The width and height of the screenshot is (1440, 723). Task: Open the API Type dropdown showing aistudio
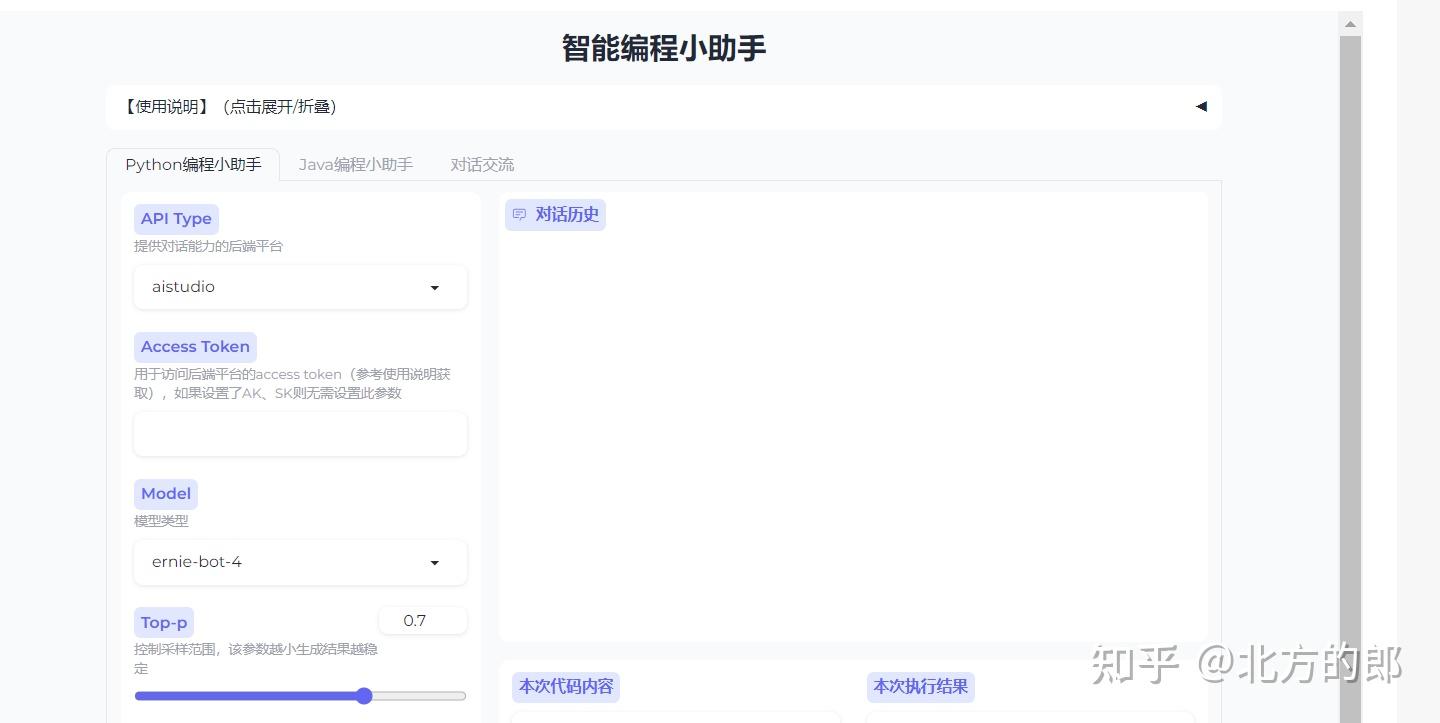(300, 287)
